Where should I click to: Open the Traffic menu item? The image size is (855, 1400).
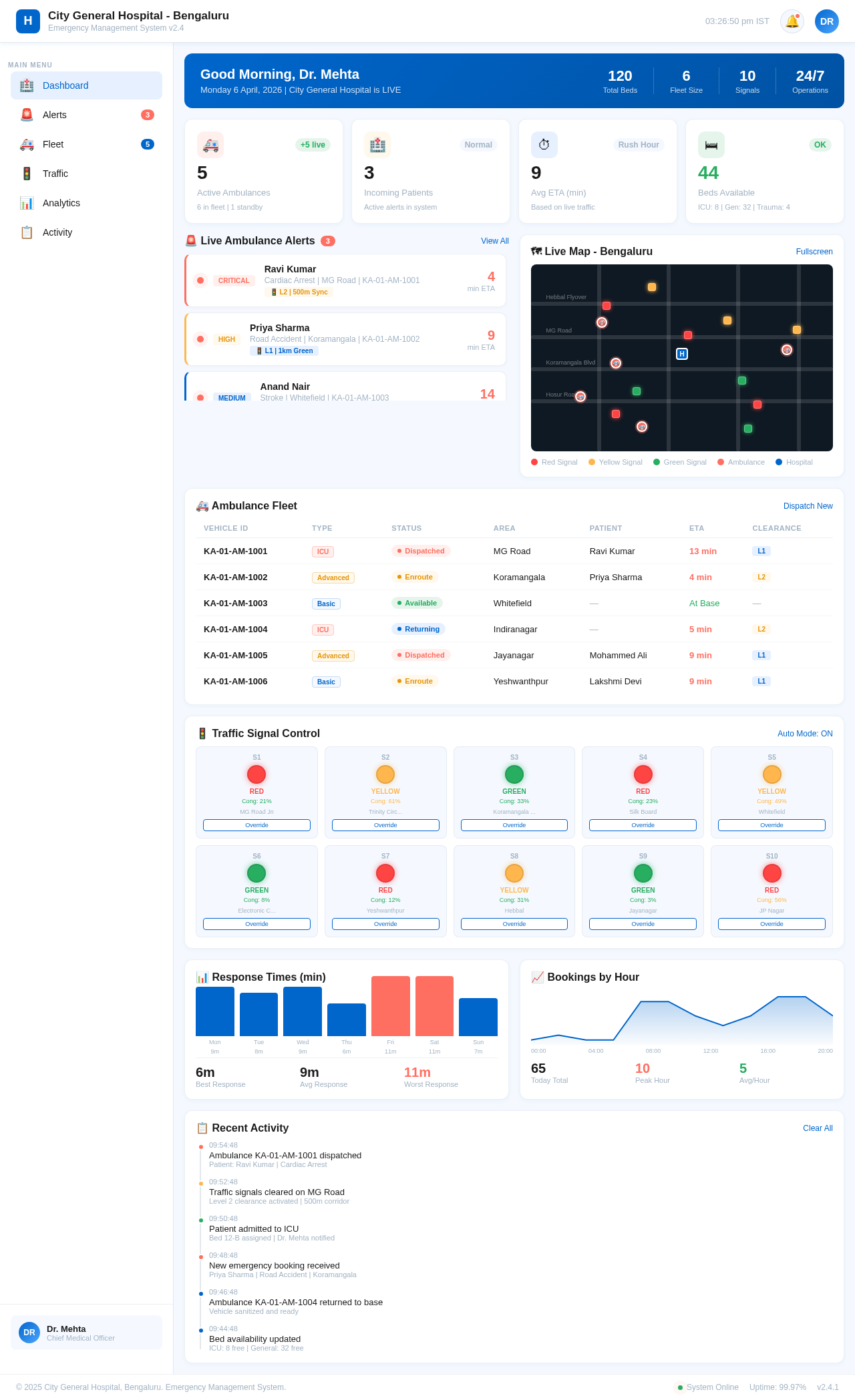pyautogui.click(x=86, y=174)
